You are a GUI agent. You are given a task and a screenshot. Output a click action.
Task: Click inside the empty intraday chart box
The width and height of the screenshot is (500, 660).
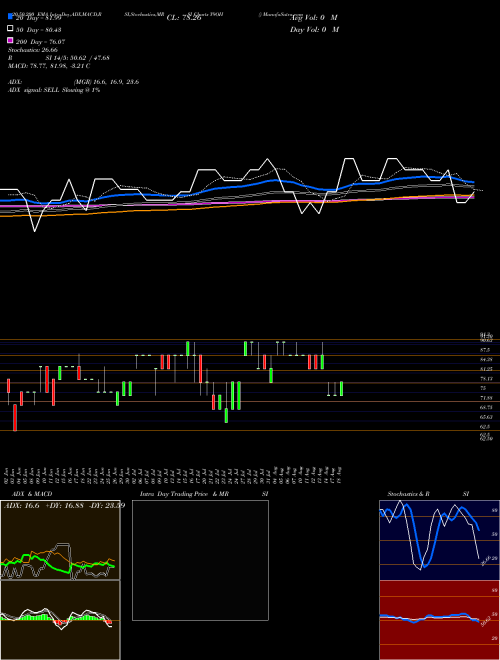[200, 560]
